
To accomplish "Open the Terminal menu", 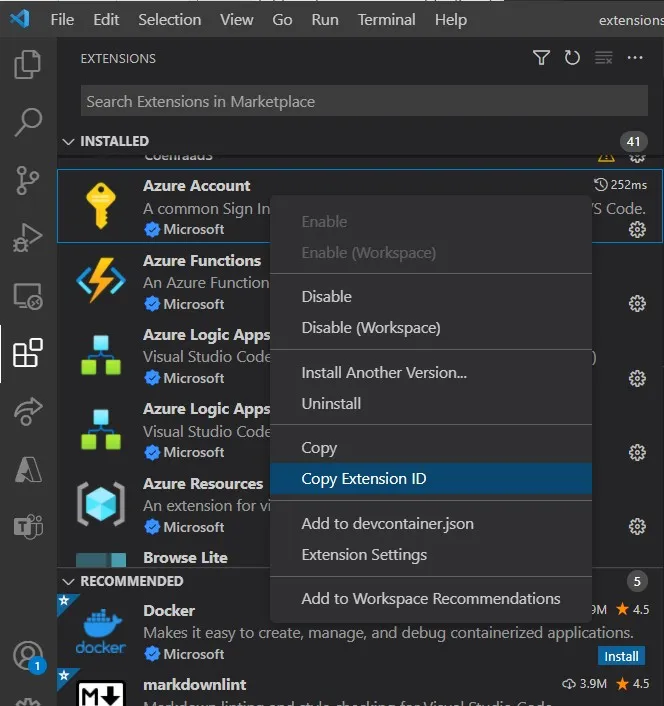I will point(387,20).
